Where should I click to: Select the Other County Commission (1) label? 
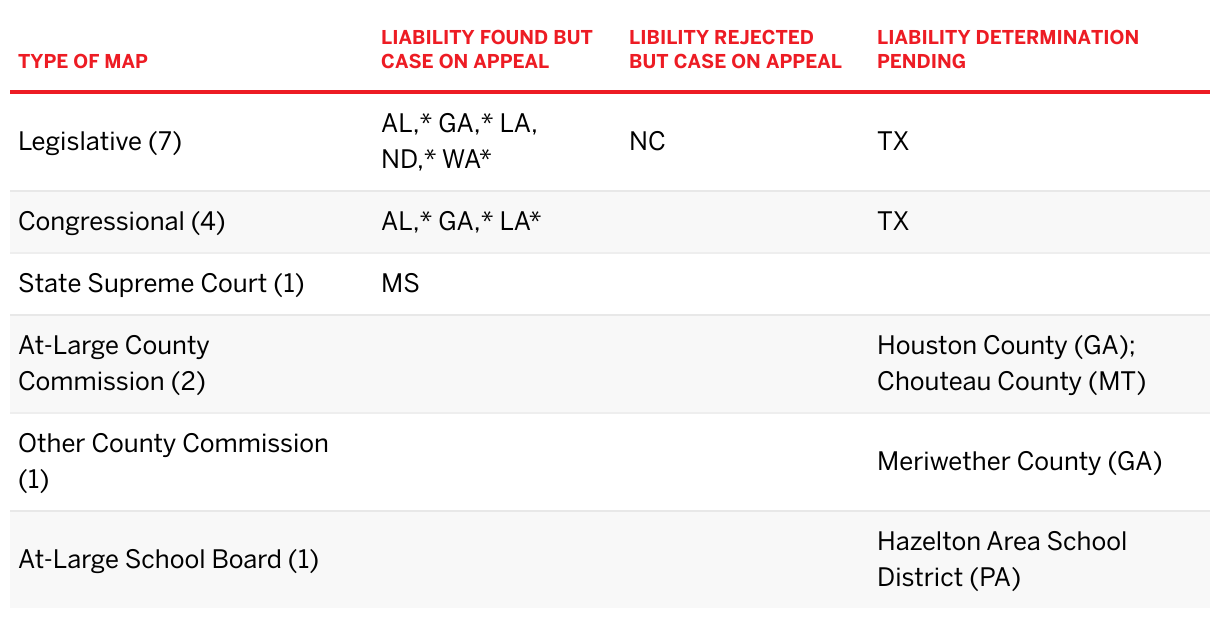tap(173, 461)
